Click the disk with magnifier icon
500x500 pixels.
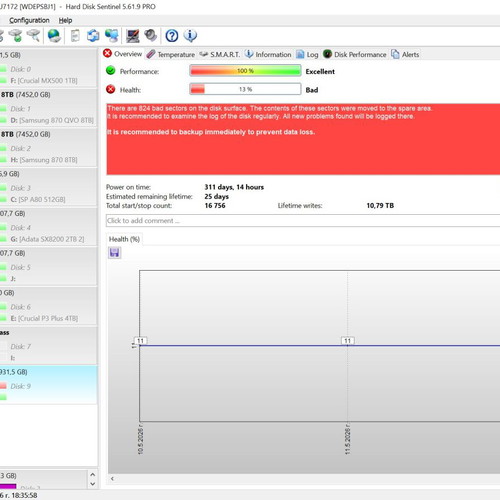(x=33, y=36)
